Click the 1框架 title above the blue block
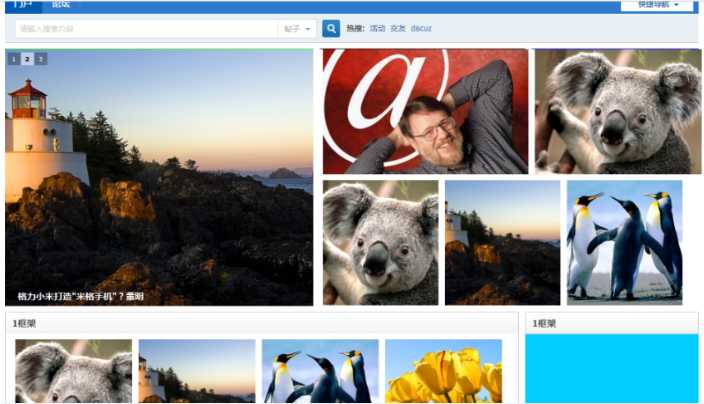 544,323
